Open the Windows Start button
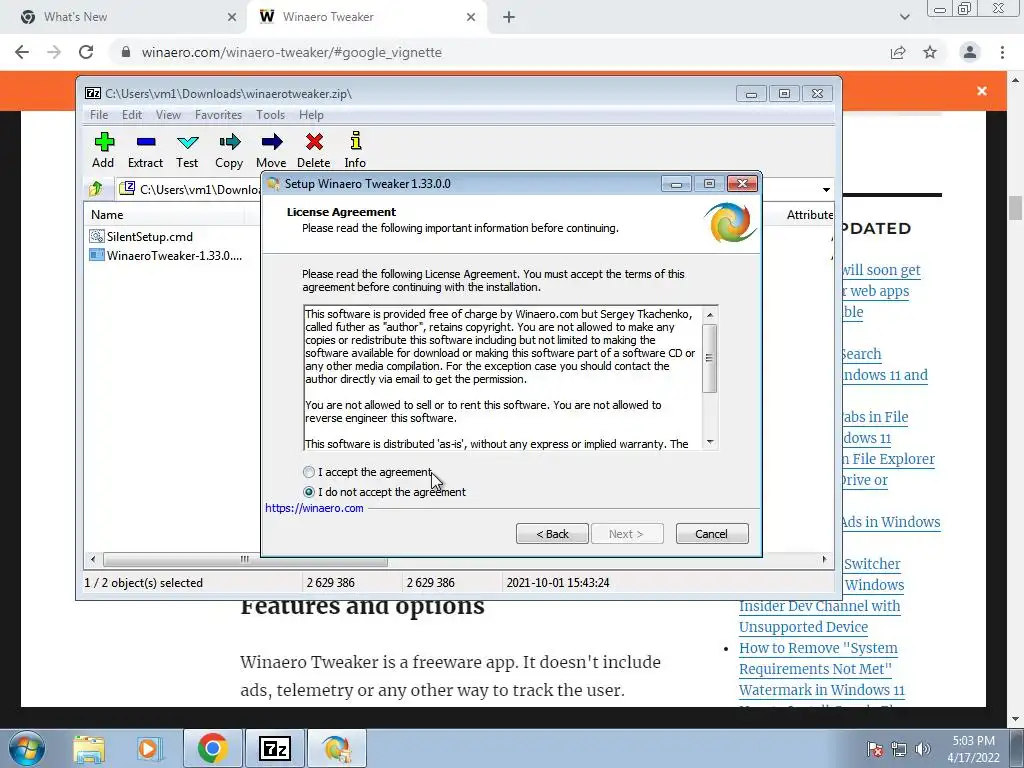1024x768 pixels. pyautogui.click(x=27, y=748)
